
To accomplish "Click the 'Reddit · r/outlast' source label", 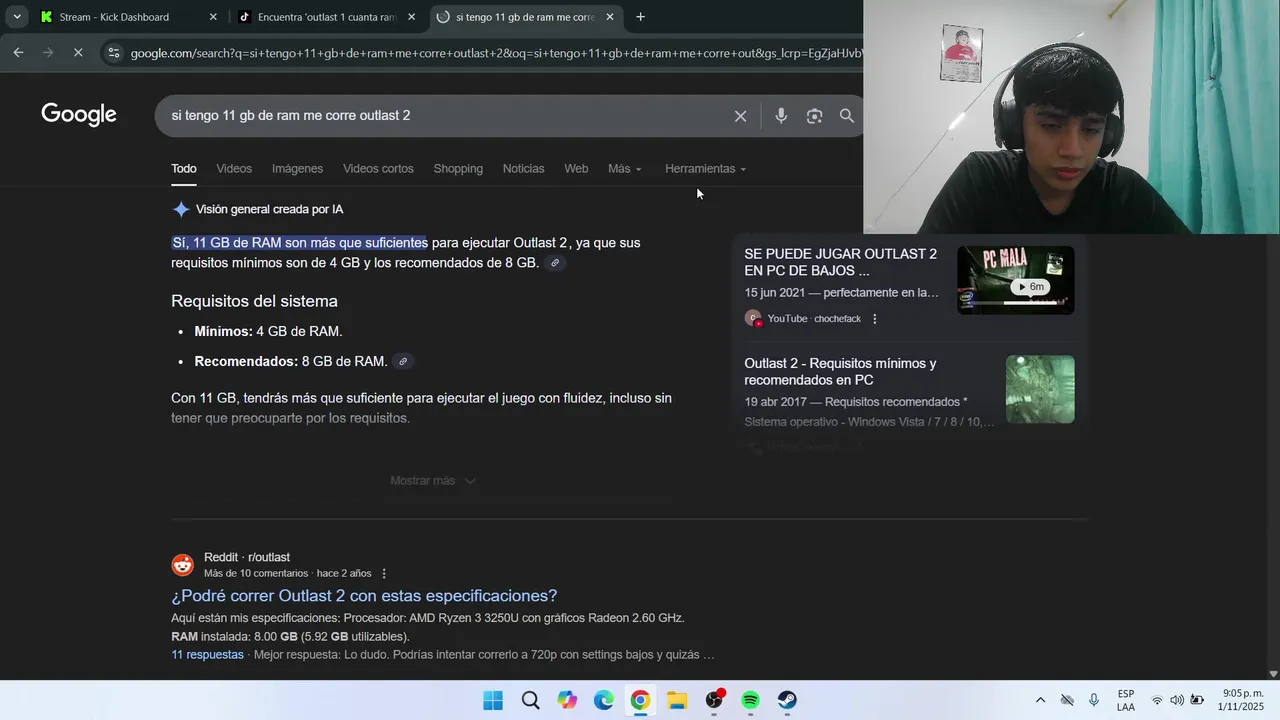I will (247, 557).
